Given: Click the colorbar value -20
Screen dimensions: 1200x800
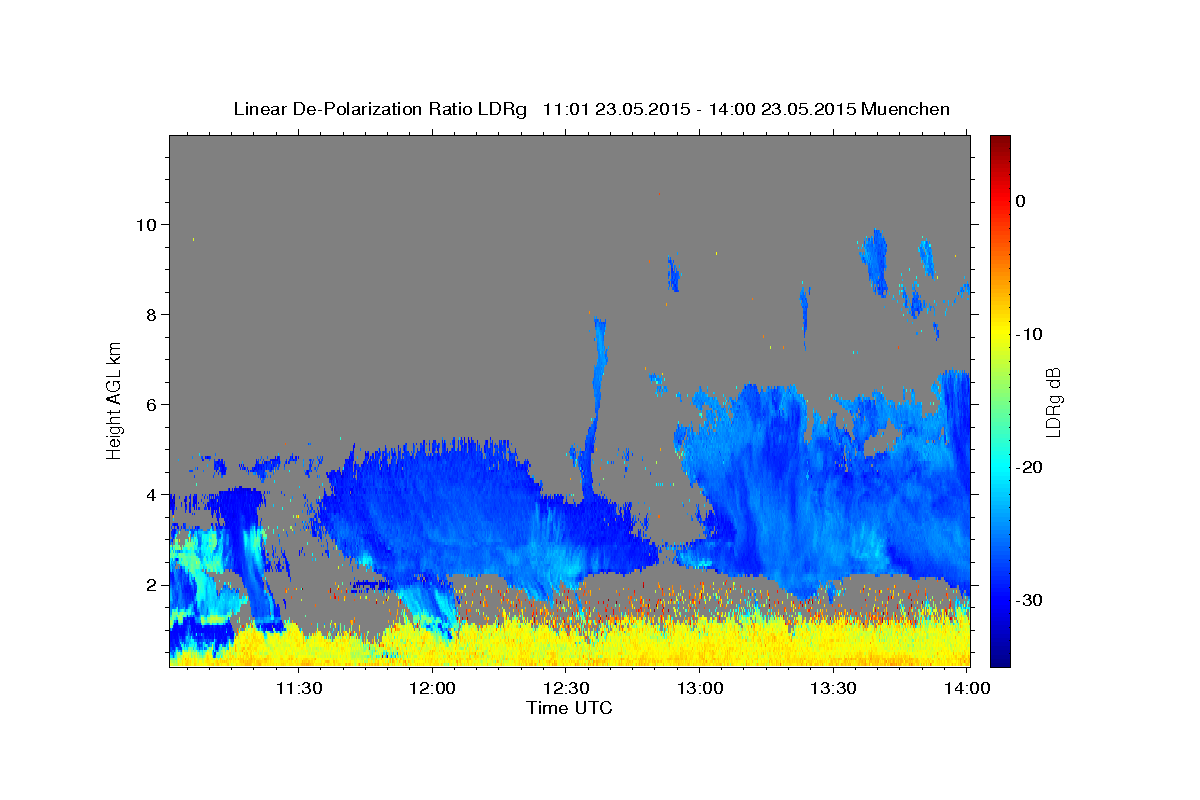Looking at the screenshot, I should [1029, 467].
